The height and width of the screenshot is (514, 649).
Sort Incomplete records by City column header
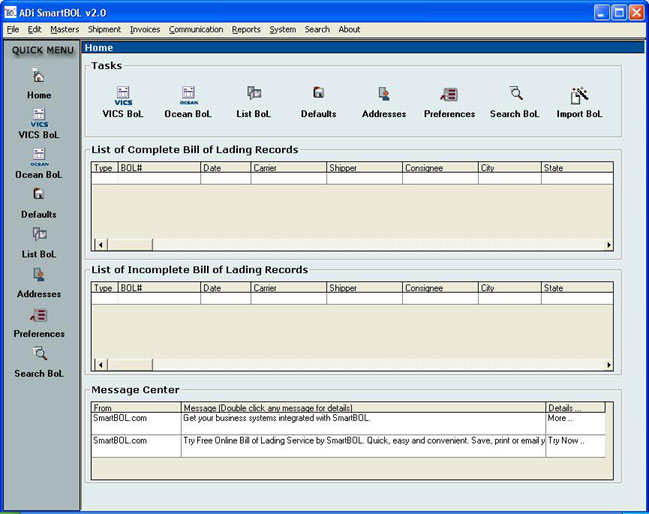[x=510, y=288]
